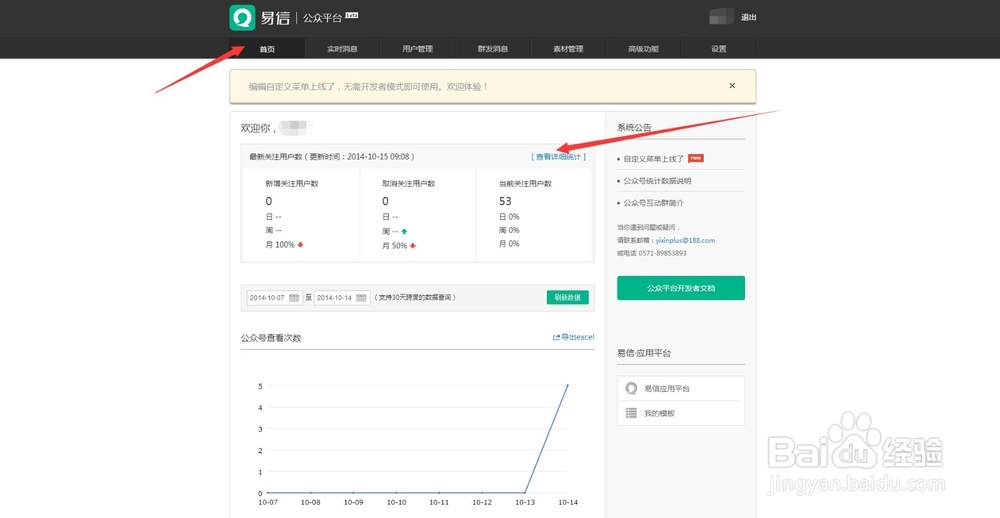Click the 当前关注用户数 label
This screenshot has height=518, width=1000.
coord(526,184)
